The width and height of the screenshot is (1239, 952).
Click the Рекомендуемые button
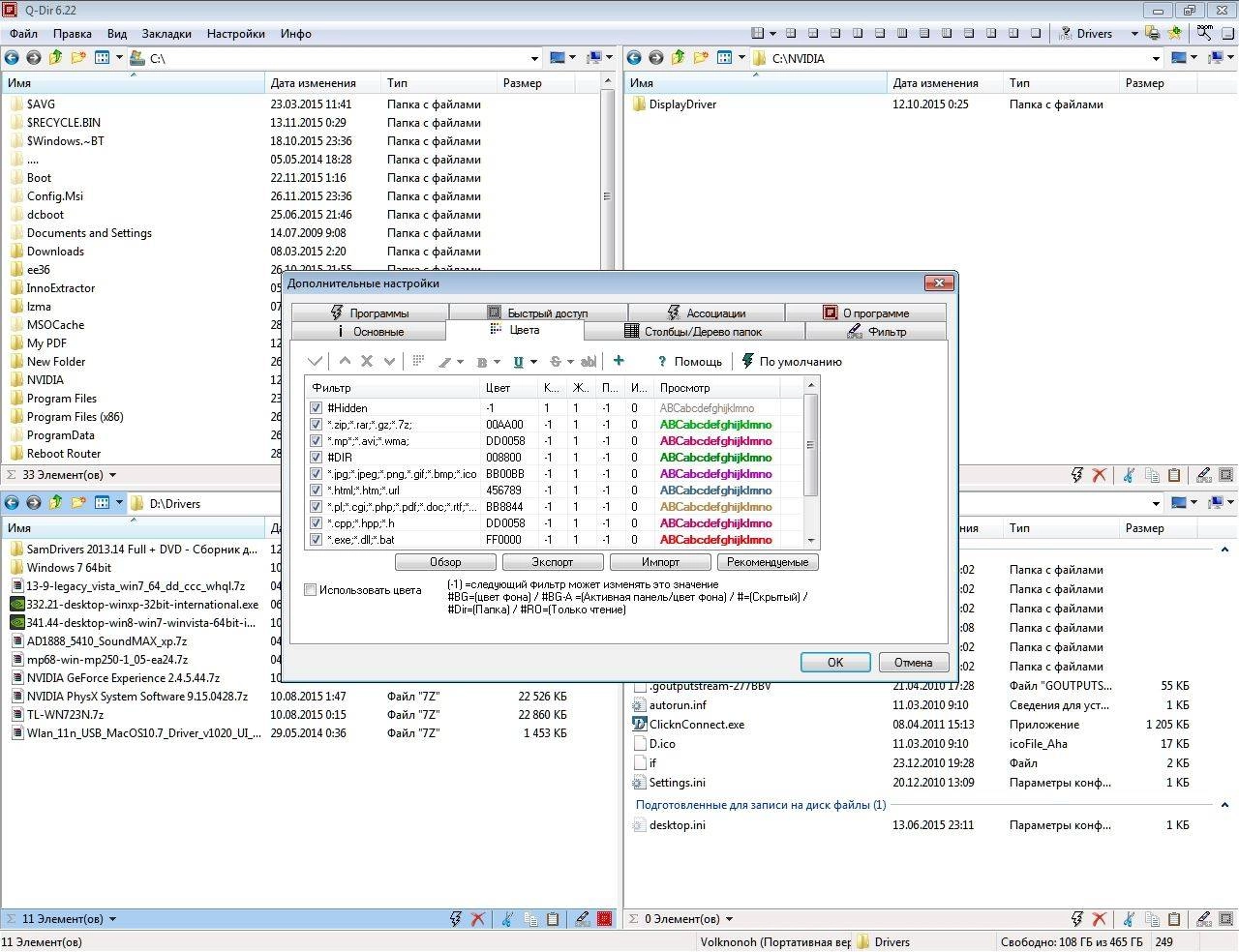(768, 562)
